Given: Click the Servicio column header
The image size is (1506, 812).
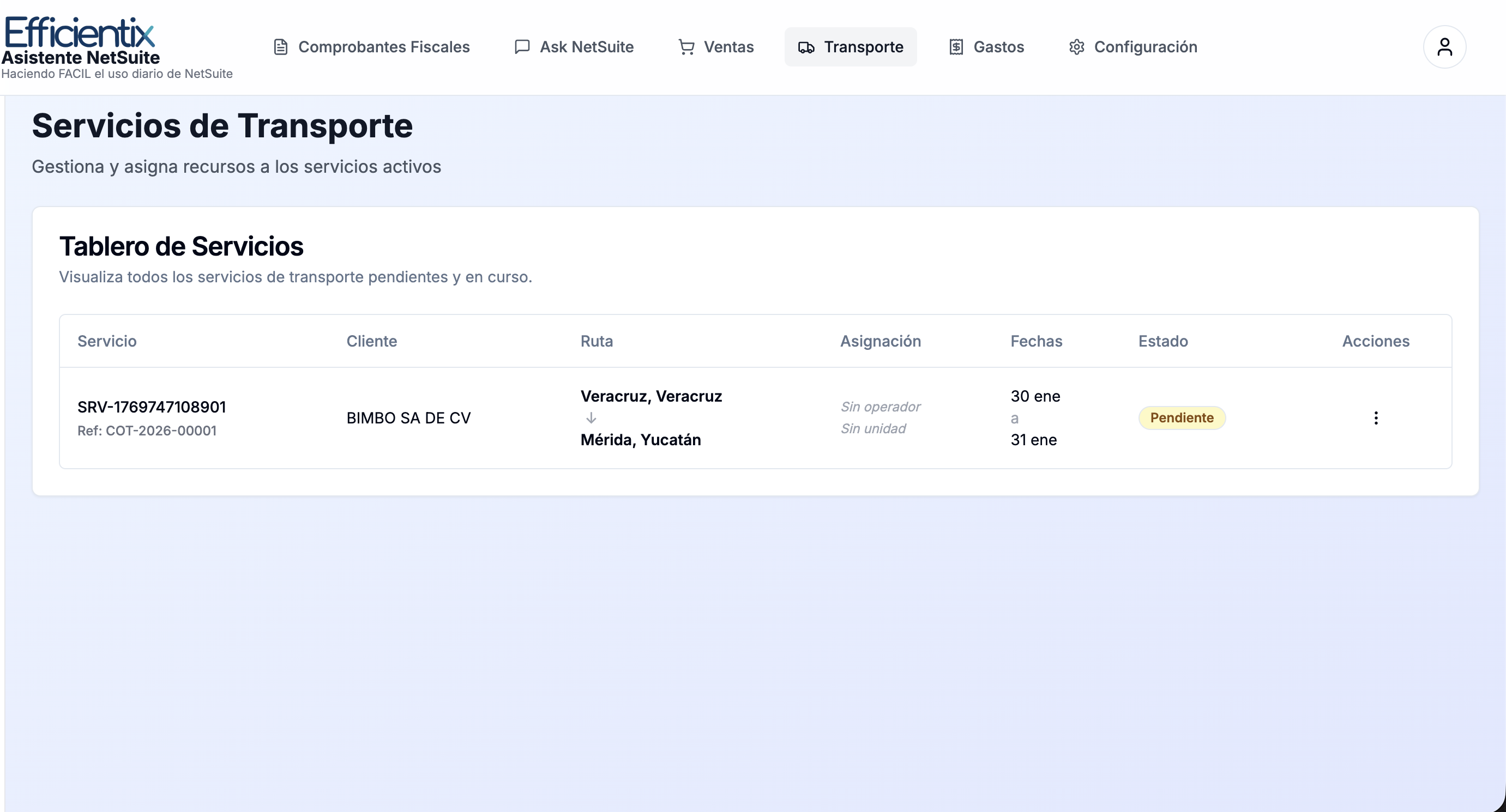Looking at the screenshot, I should pos(107,341).
